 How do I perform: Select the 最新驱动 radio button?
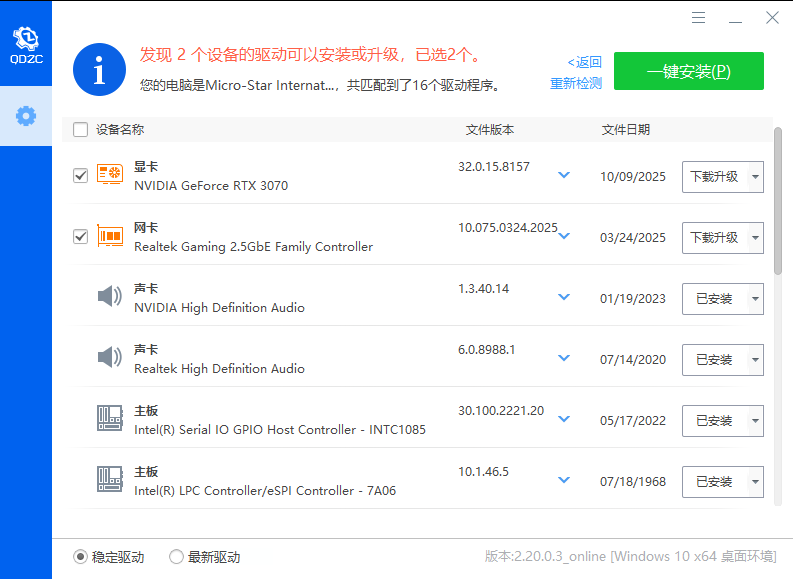[x=176, y=557]
